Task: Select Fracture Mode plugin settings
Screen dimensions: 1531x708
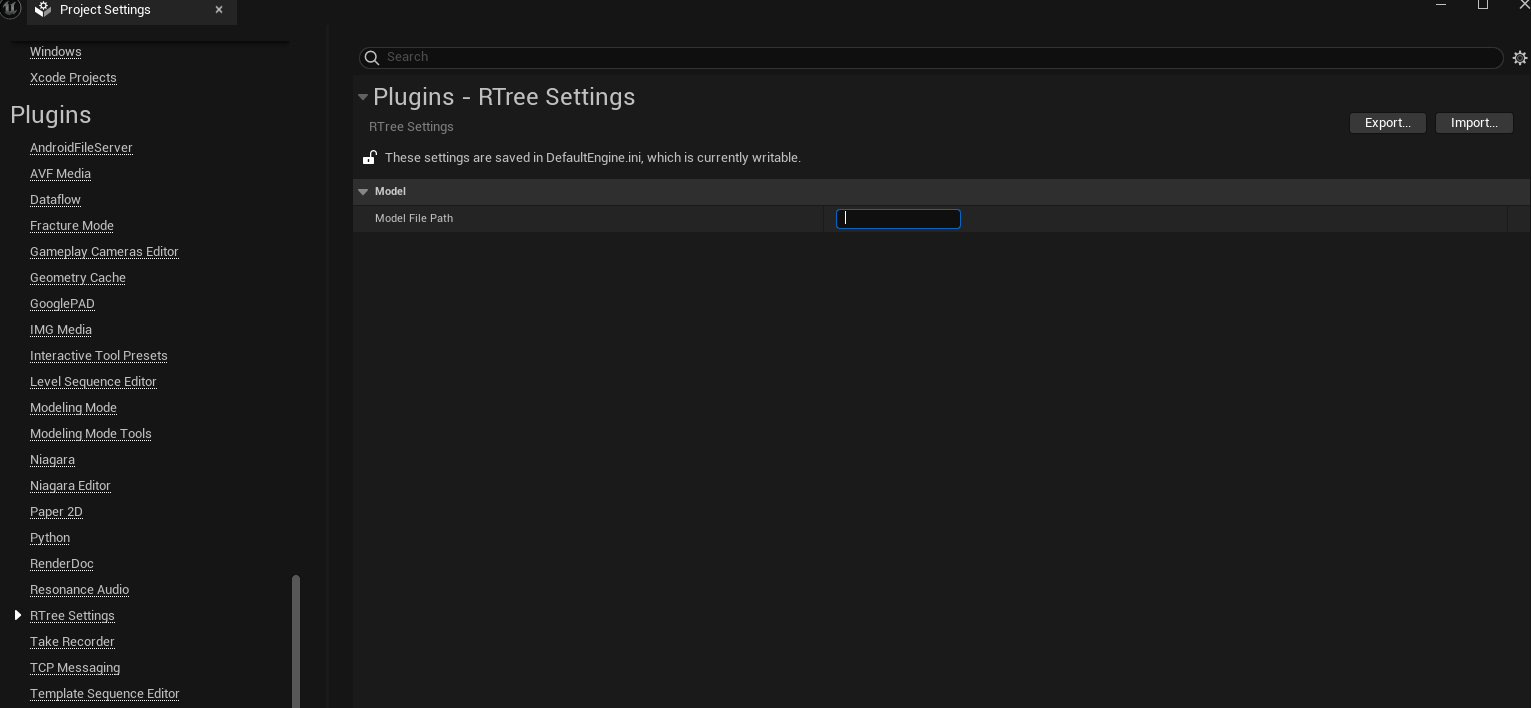Action: click(x=72, y=226)
